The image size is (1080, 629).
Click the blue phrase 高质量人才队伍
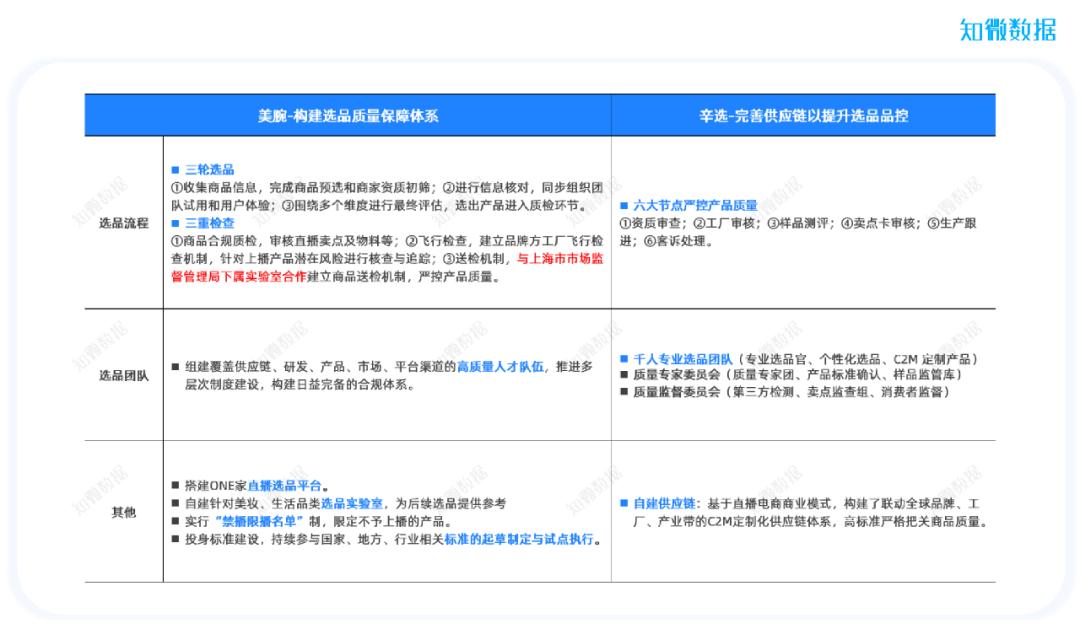pos(500,366)
